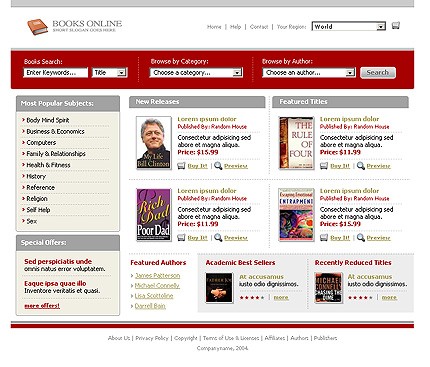Click the Search button
The image size is (430, 367).
click(378, 72)
